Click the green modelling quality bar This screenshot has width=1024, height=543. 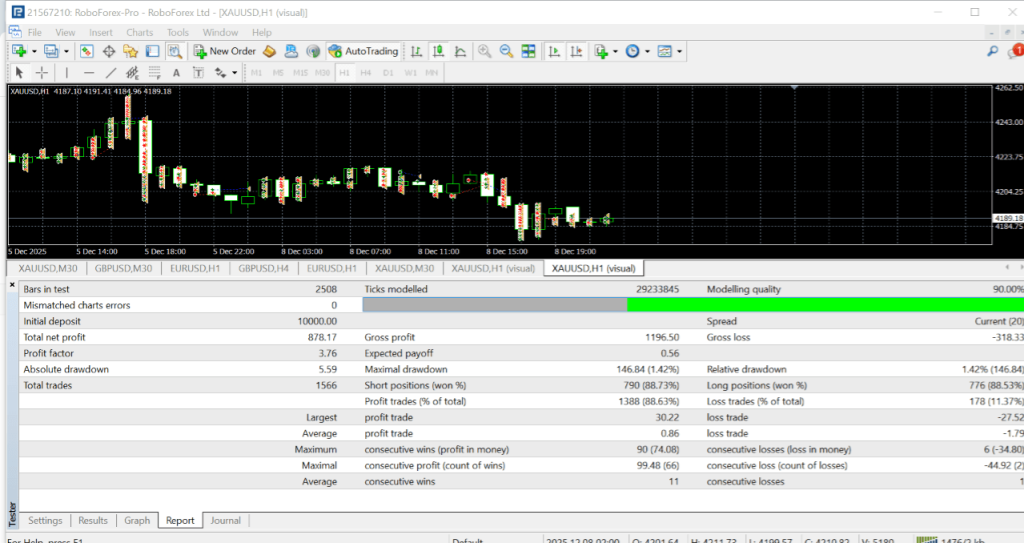pos(825,304)
